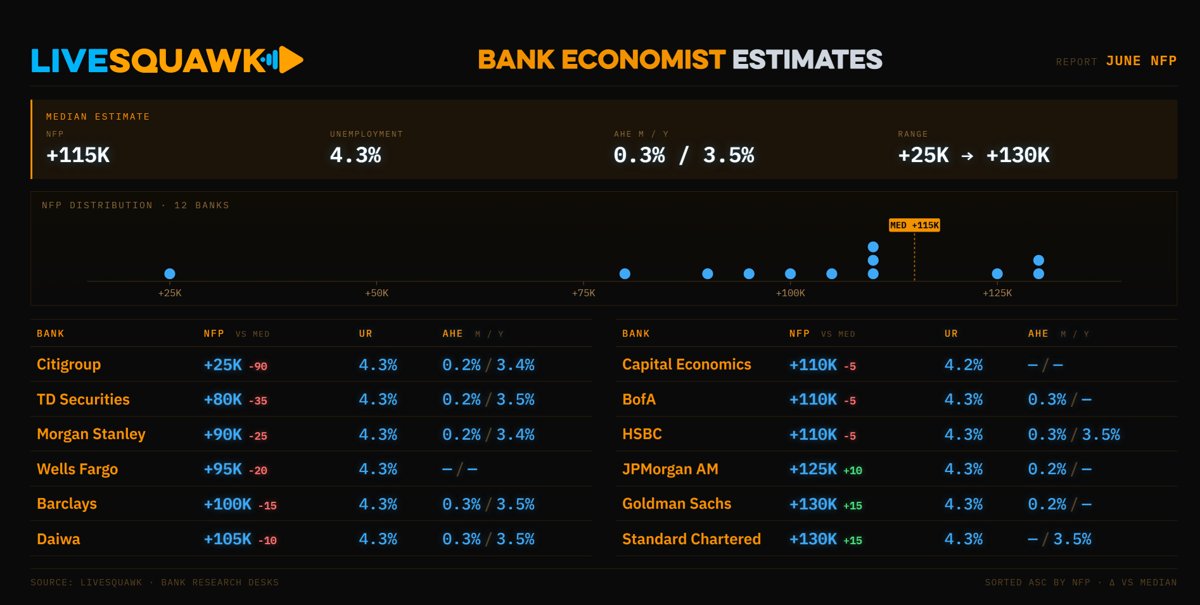Select Capital Economics bank name
This screenshot has width=1200, height=605.
(687, 364)
